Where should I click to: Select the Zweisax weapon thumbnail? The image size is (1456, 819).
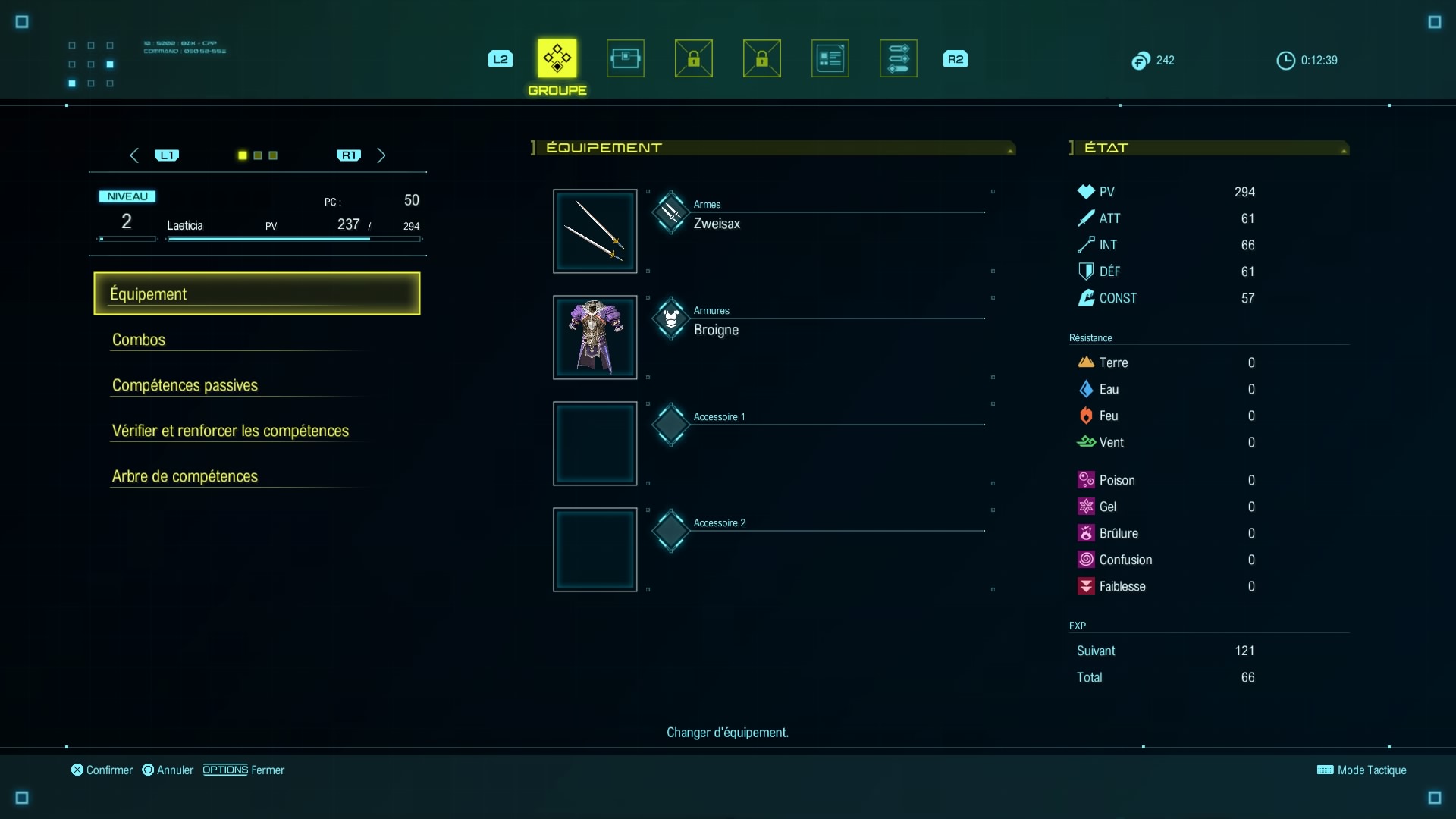point(595,231)
